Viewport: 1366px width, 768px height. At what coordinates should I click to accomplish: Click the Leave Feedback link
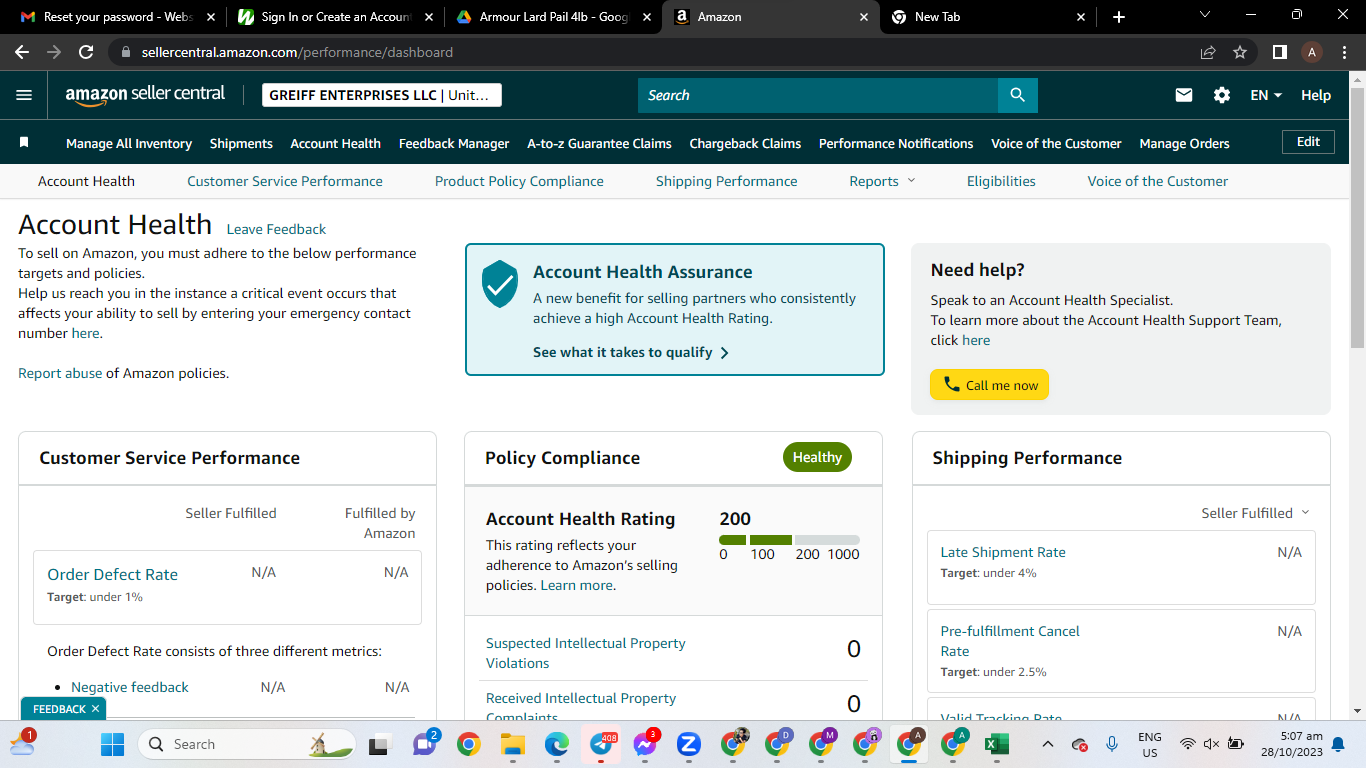(x=276, y=229)
